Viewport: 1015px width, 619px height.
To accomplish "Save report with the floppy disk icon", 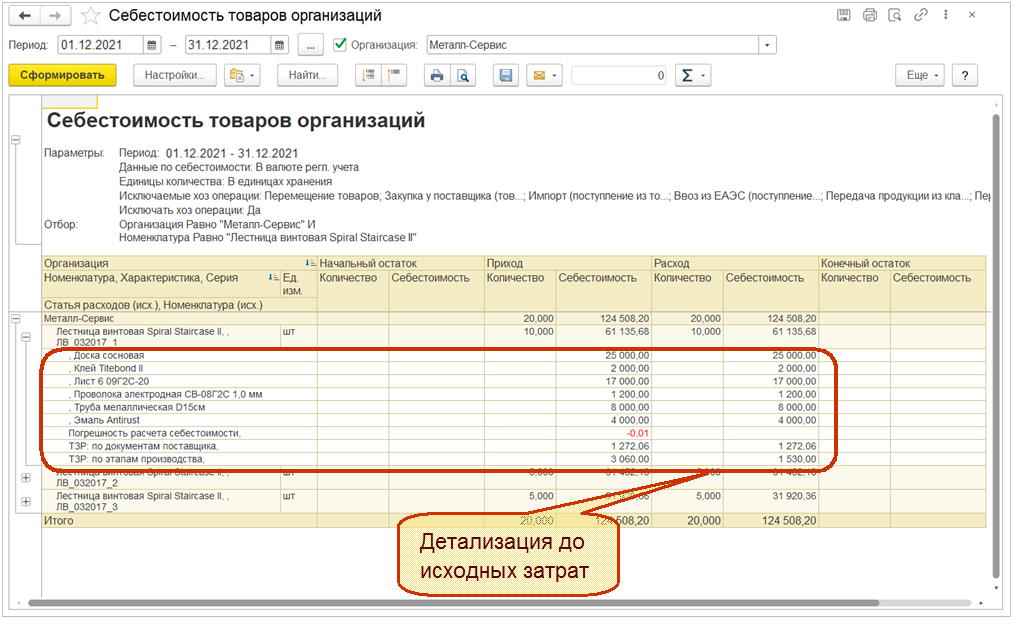I will click(x=506, y=76).
